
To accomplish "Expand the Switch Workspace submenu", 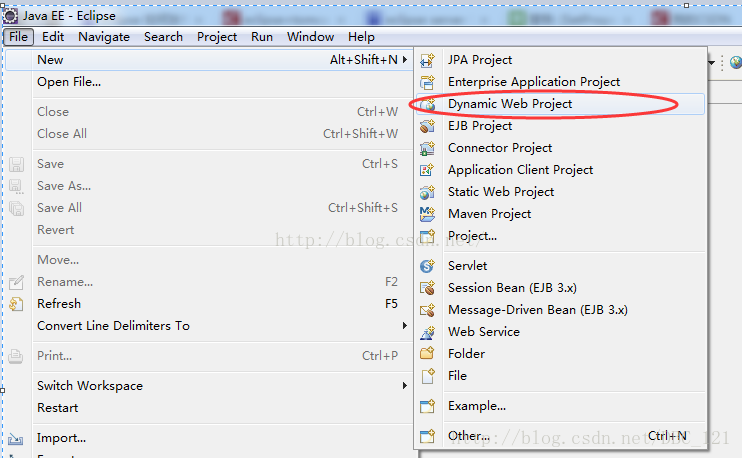I will (405, 386).
